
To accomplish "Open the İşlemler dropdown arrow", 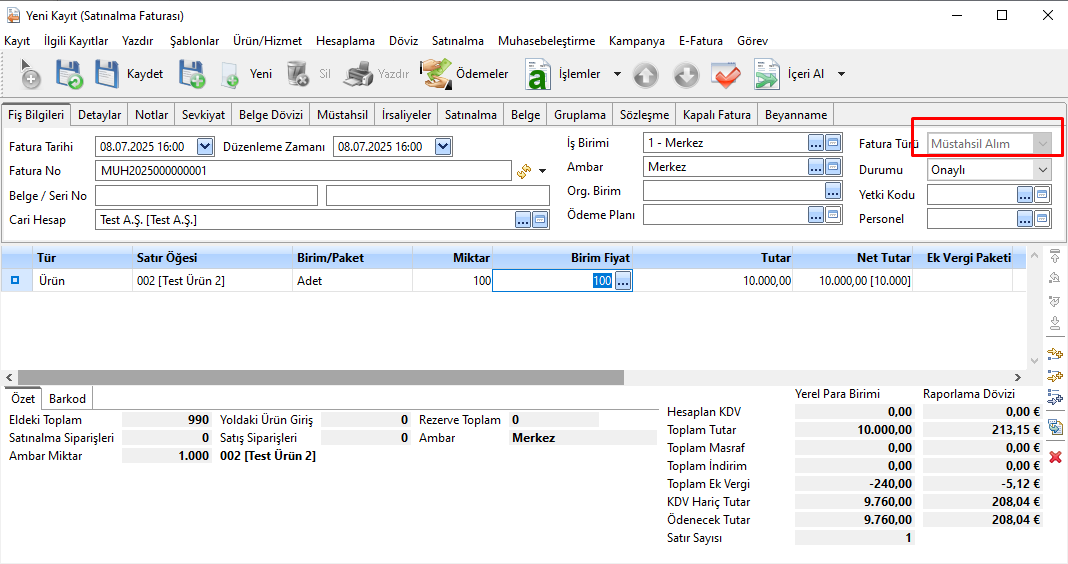I will 617,74.
